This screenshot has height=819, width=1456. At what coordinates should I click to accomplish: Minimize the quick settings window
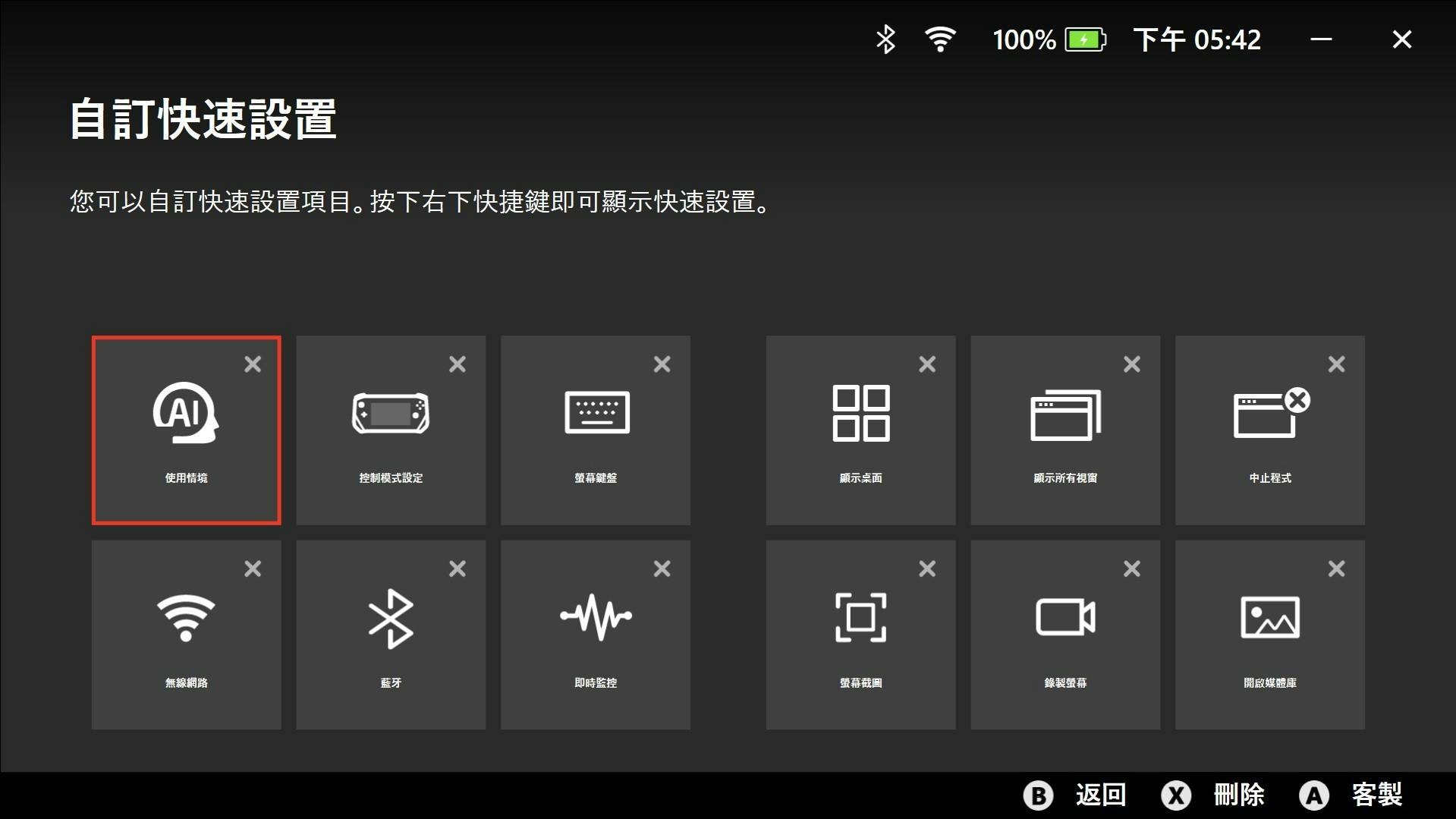click(x=1321, y=39)
